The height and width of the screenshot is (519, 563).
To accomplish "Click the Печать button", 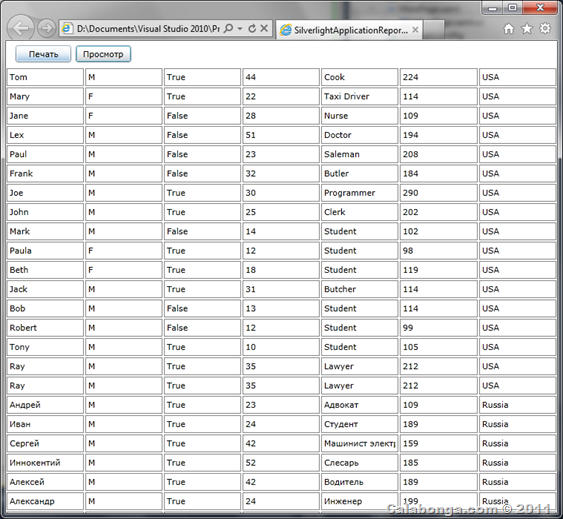I will [43, 54].
